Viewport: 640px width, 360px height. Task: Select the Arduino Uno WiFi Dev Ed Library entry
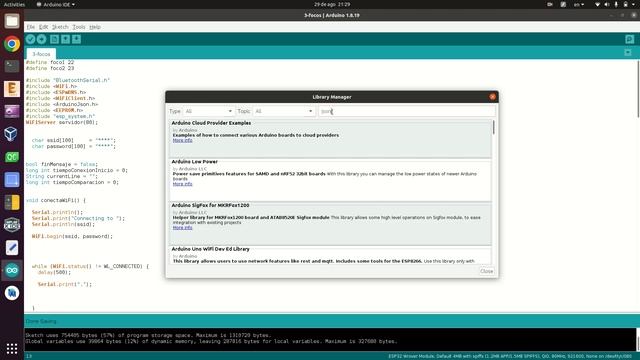click(x=331, y=255)
